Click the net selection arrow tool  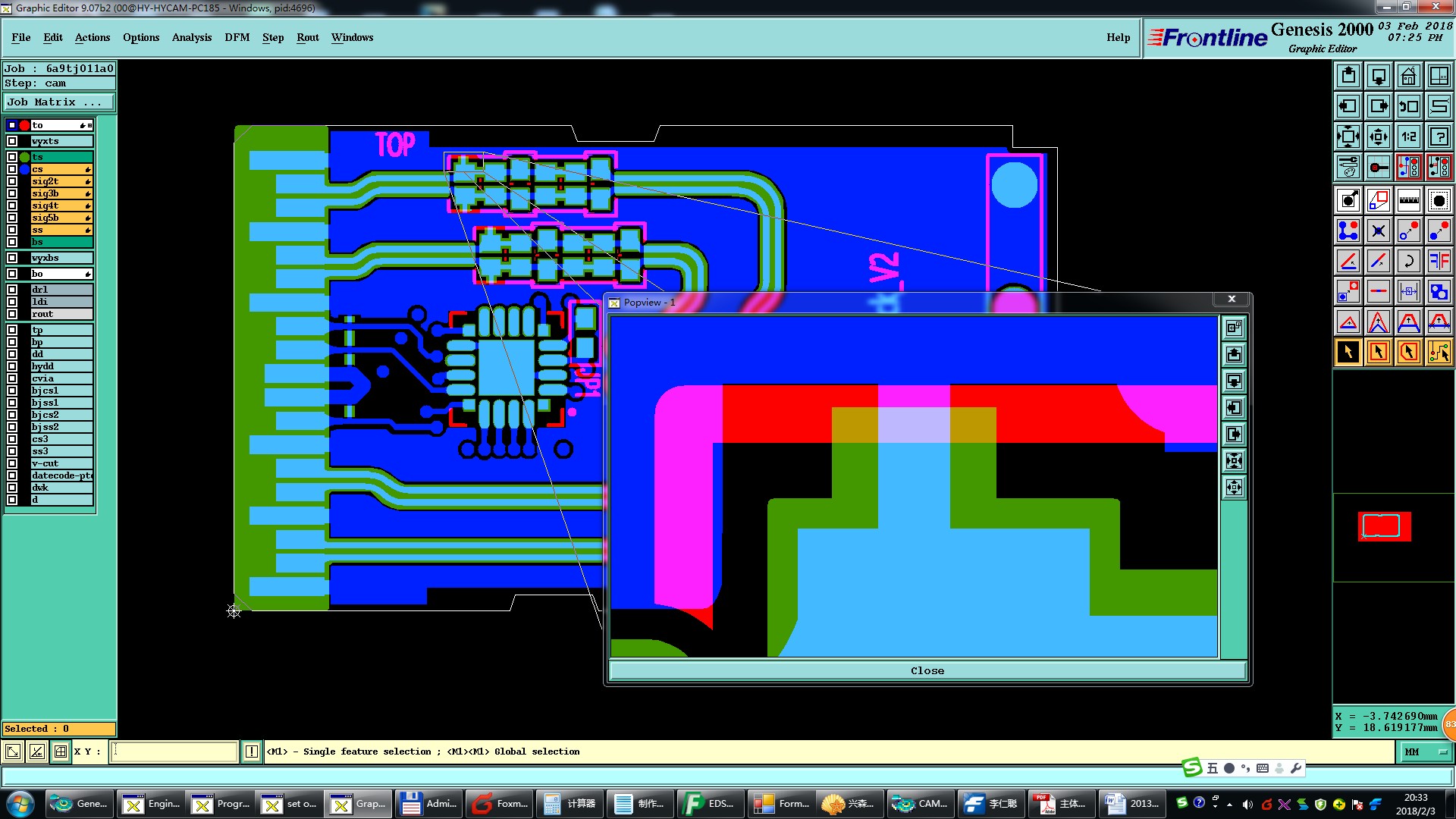coord(1439,352)
